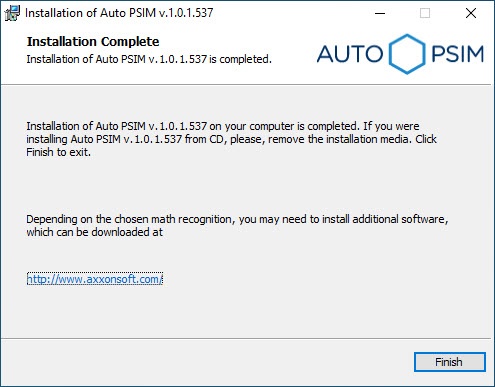The width and height of the screenshot is (495, 387).
Task: Click the 'Finish to exit' sentence
Action: (59, 152)
